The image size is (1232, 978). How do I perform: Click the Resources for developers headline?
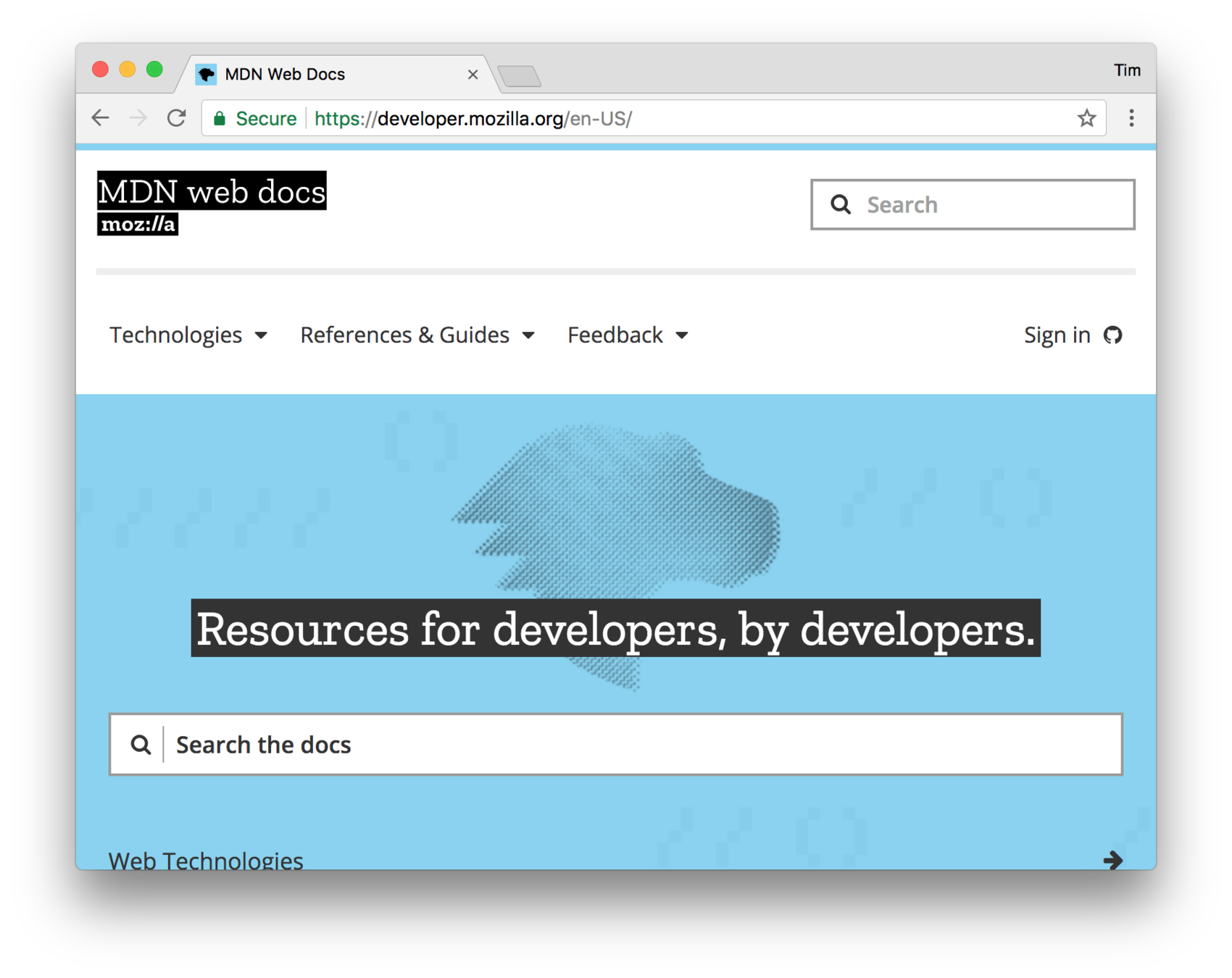click(x=616, y=628)
